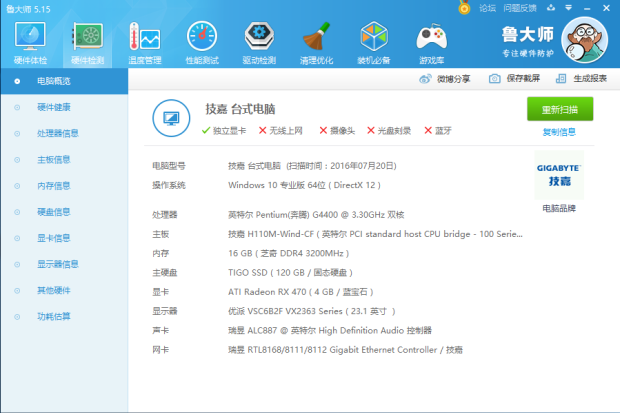Click the 微博分享 Weibo share icon
This screenshot has width=620, height=413.
pyautogui.click(x=425, y=79)
